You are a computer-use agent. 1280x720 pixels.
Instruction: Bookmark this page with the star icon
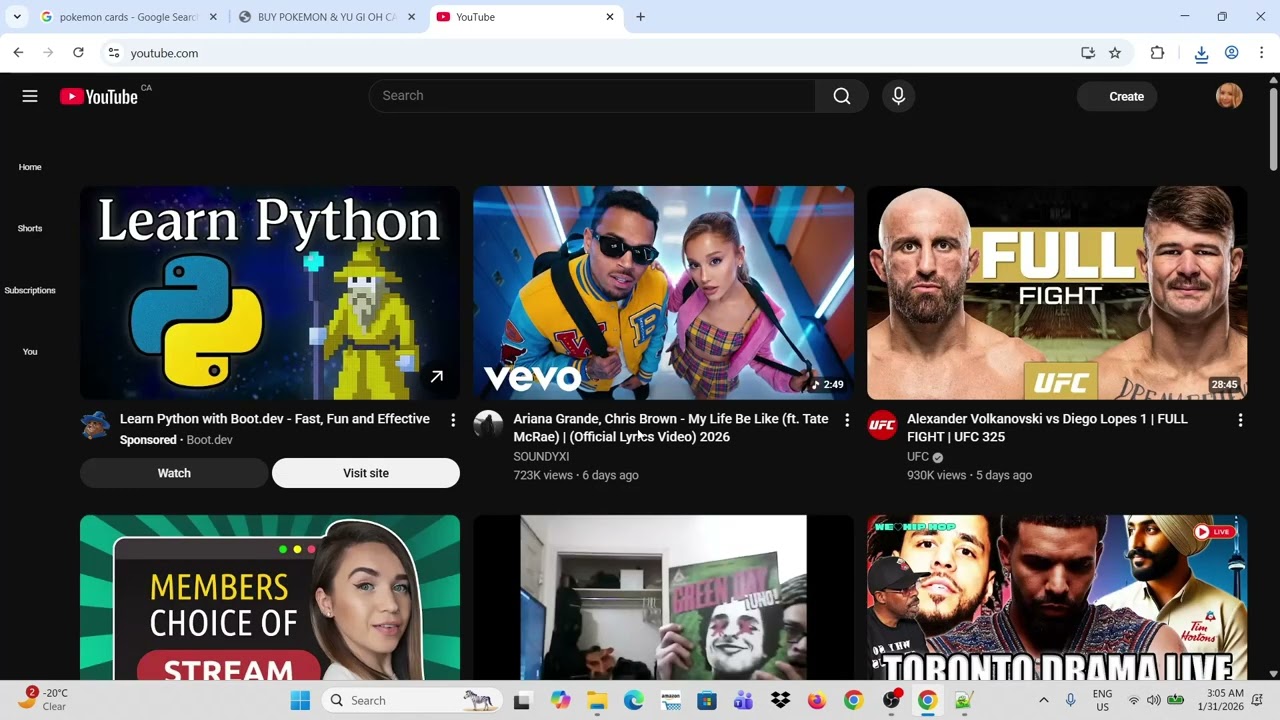(x=1115, y=53)
